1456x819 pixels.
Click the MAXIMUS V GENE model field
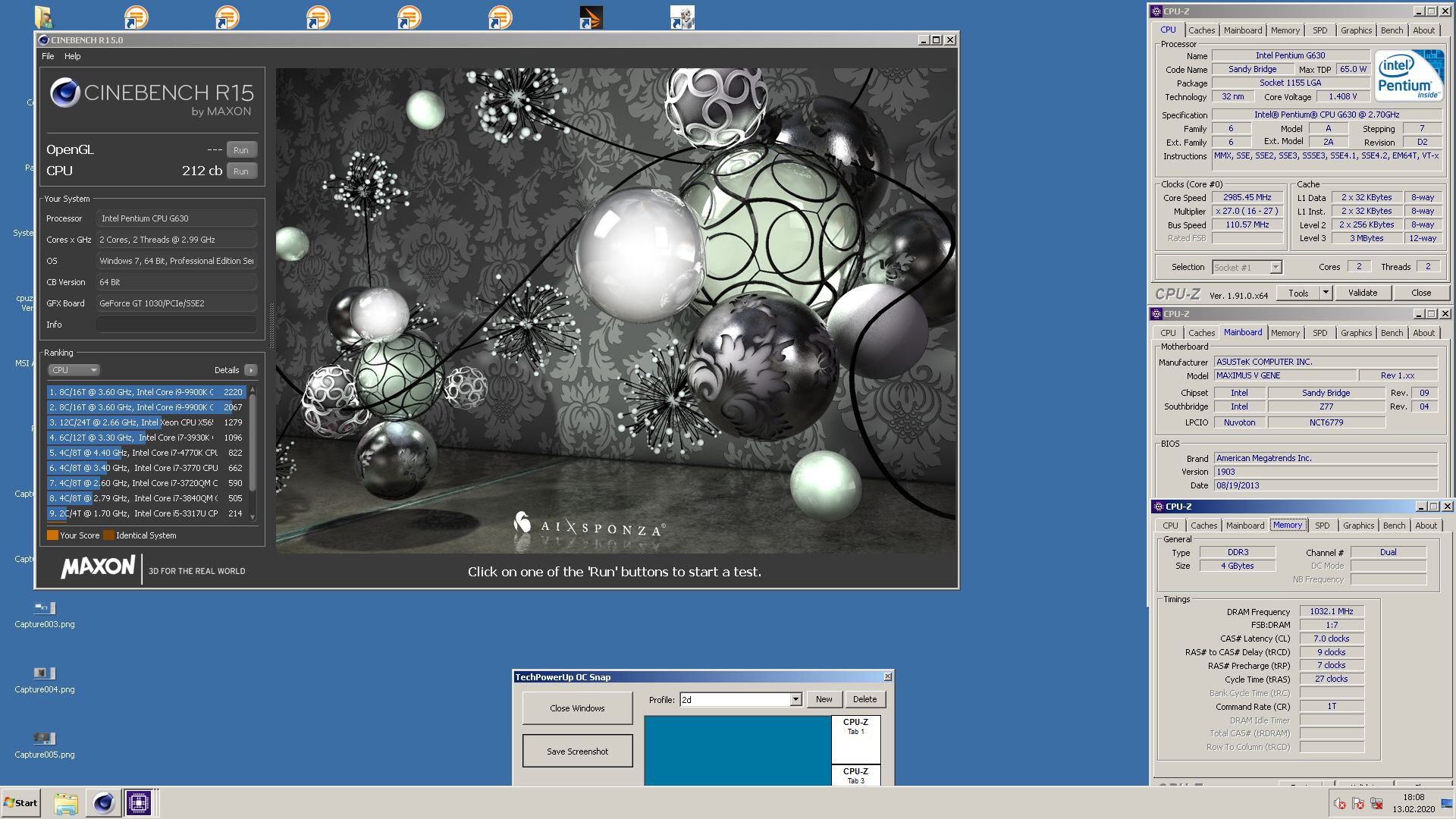point(1285,375)
